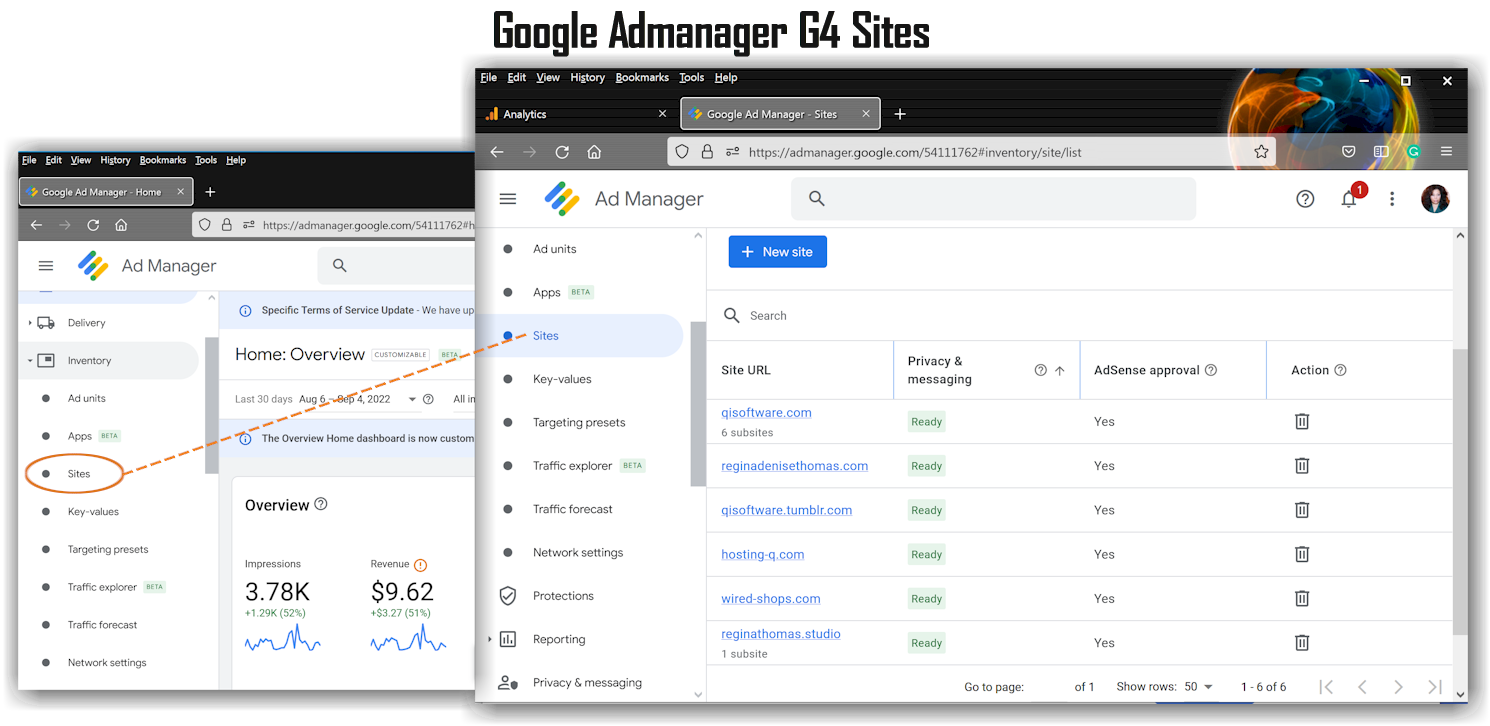
Task: Bookmark this page with the star icon
Action: tap(1261, 152)
